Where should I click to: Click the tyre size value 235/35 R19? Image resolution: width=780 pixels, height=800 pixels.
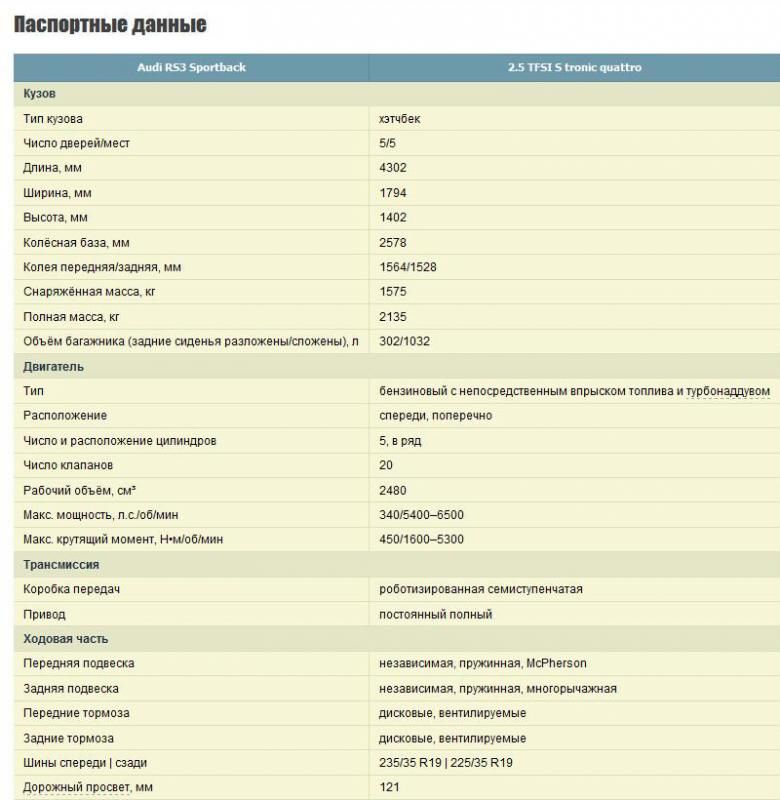[410, 763]
